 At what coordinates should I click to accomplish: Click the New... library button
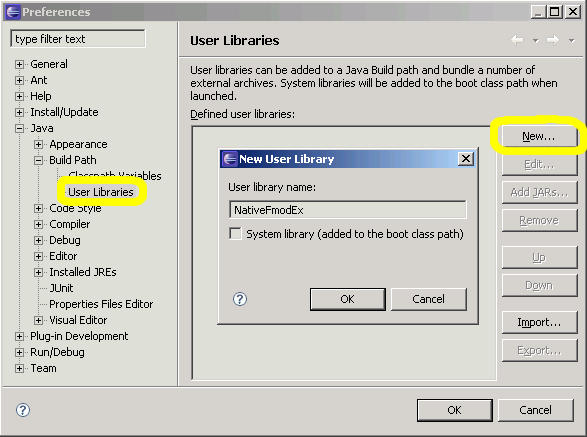(x=539, y=136)
